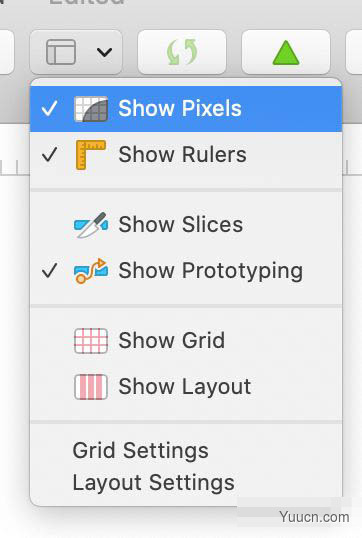Click the green sync arrows button
Image resolution: width=362 pixels, height=538 pixels.
coord(182,52)
